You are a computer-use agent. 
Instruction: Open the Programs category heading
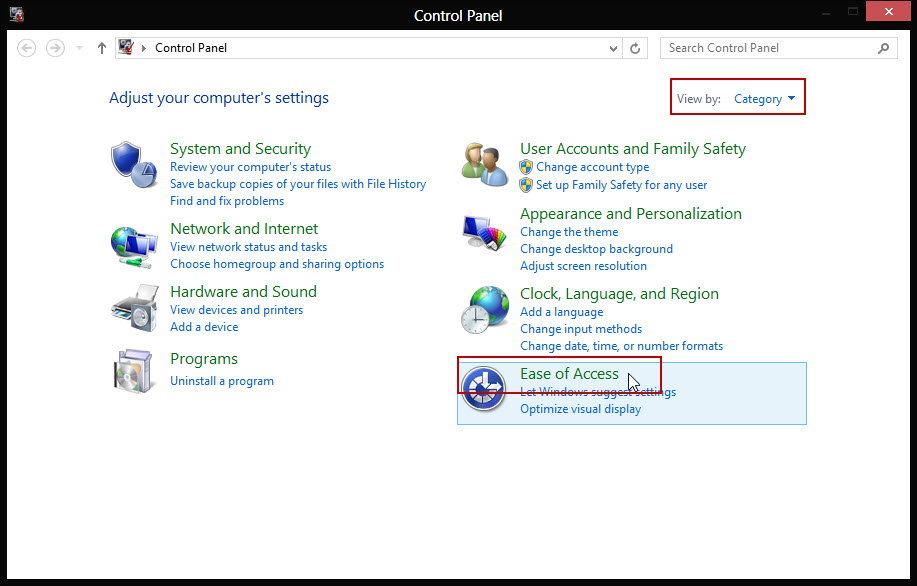pos(204,359)
